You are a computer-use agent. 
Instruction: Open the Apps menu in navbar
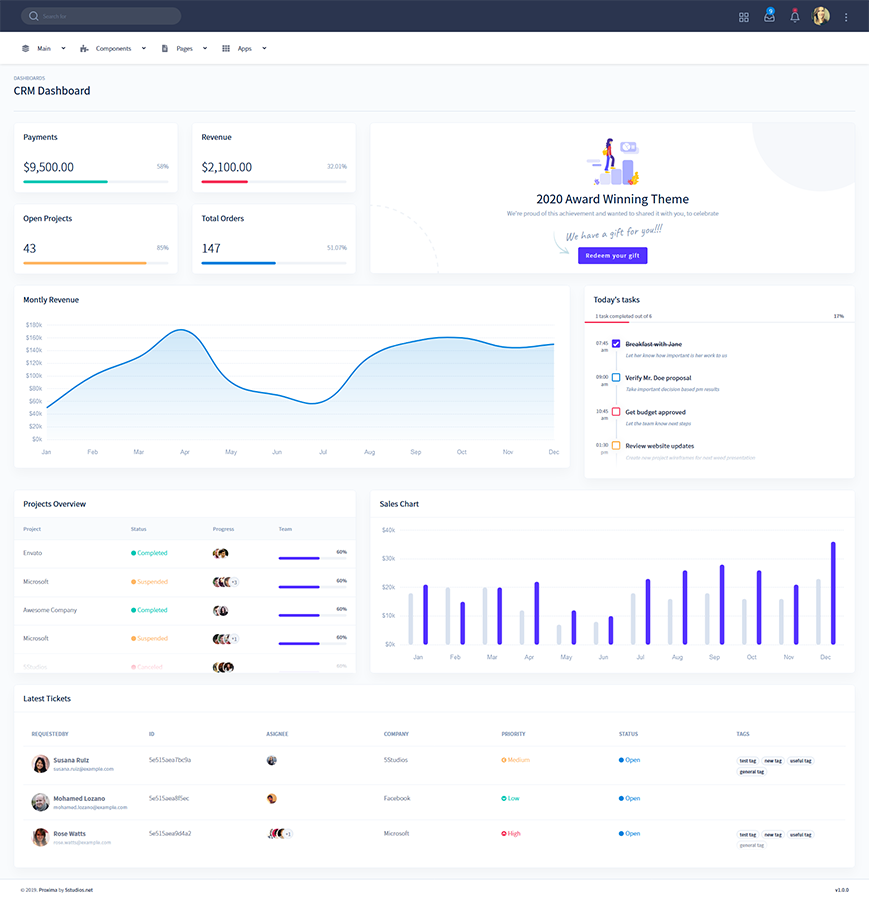265,47
